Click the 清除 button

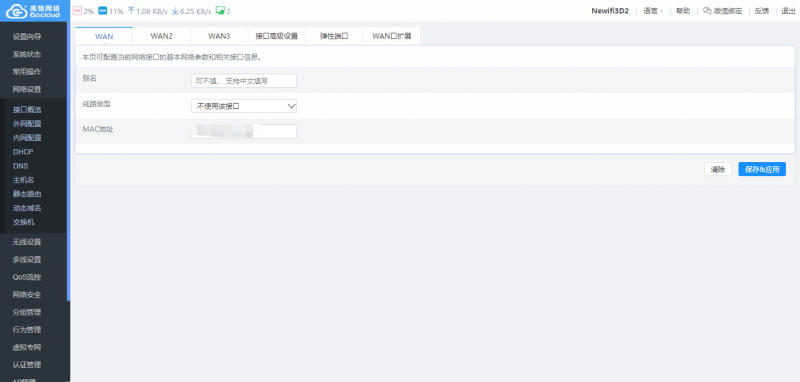coord(718,169)
